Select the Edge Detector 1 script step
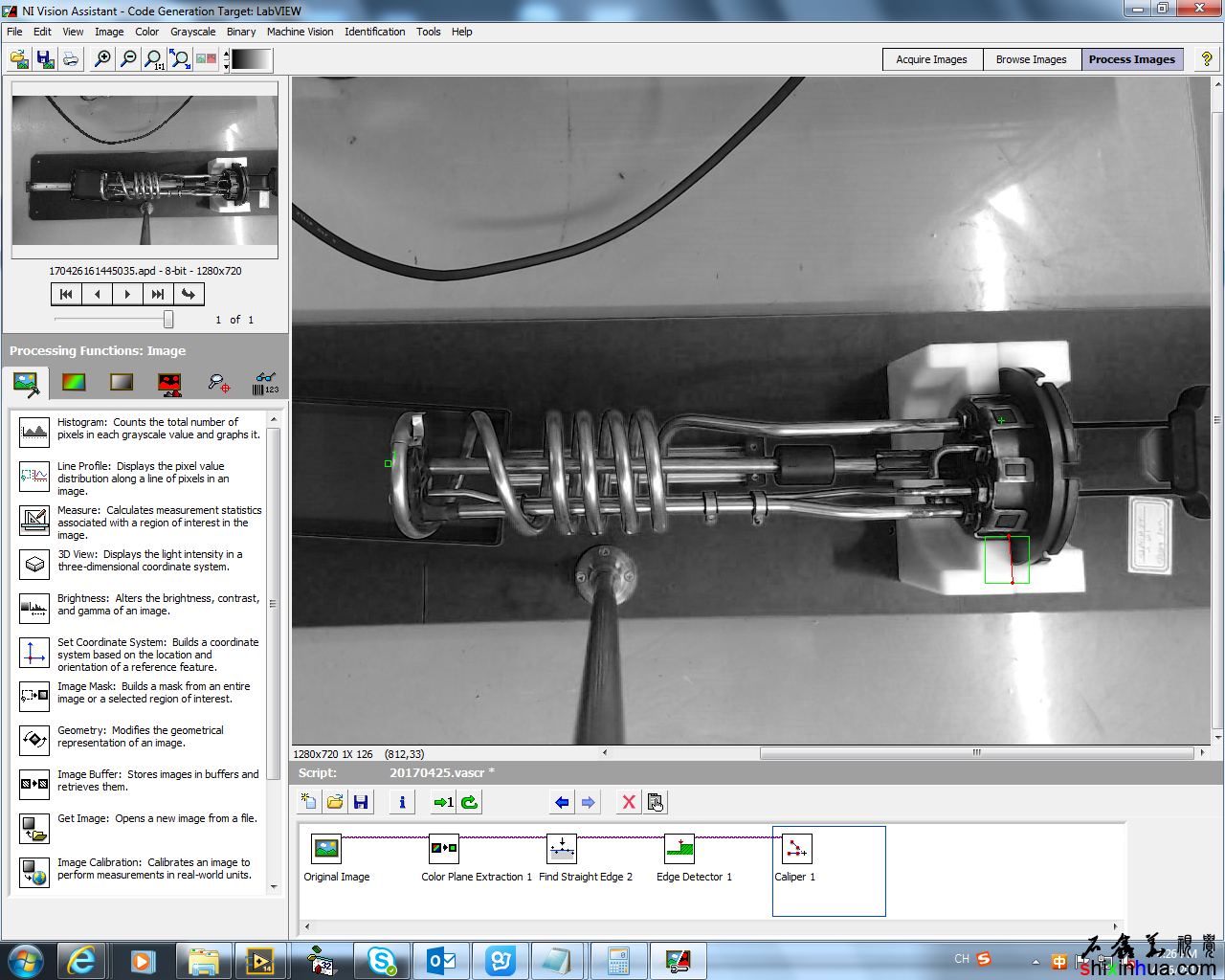This screenshot has width=1225, height=980. [x=679, y=850]
